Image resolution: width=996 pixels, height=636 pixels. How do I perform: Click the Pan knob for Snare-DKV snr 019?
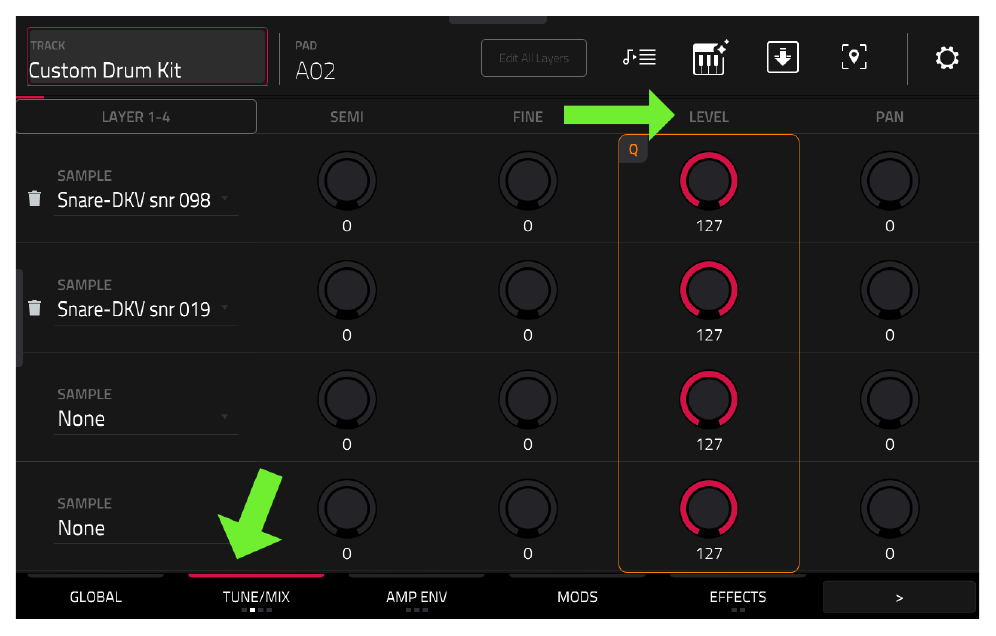point(889,290)
